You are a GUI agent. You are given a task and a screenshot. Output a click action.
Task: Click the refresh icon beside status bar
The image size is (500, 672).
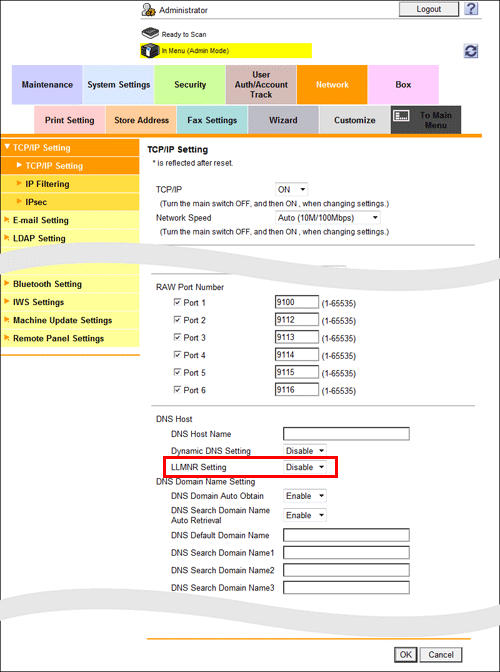[471, 51]
